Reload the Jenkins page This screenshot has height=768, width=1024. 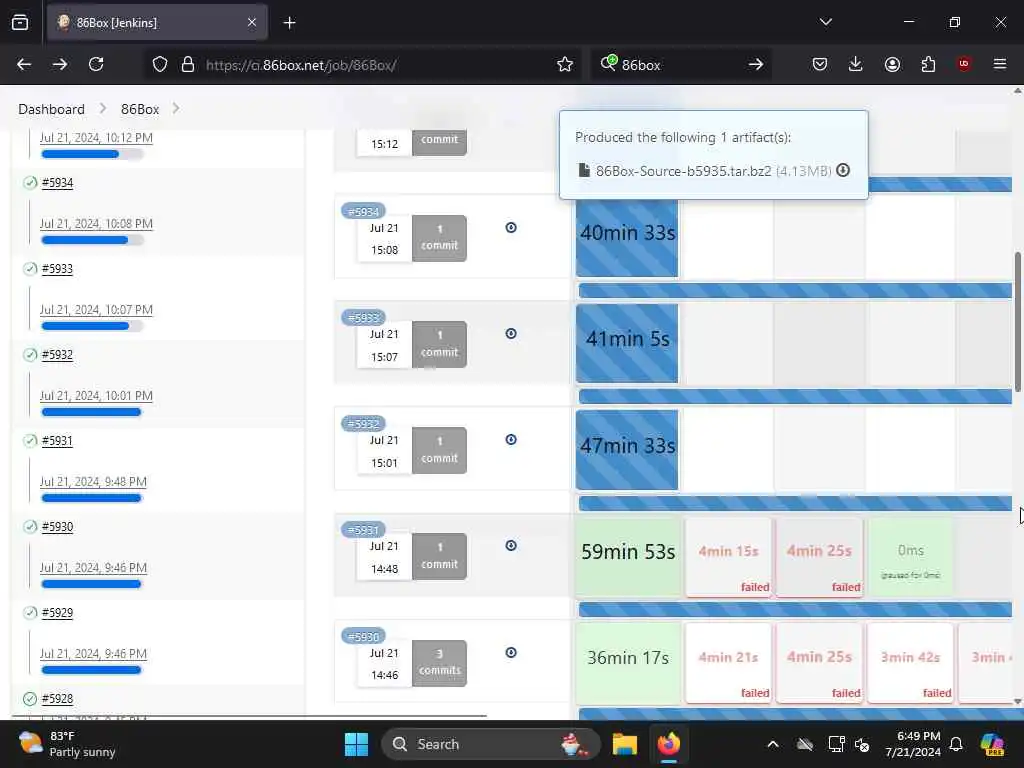(x=96, y=64)
